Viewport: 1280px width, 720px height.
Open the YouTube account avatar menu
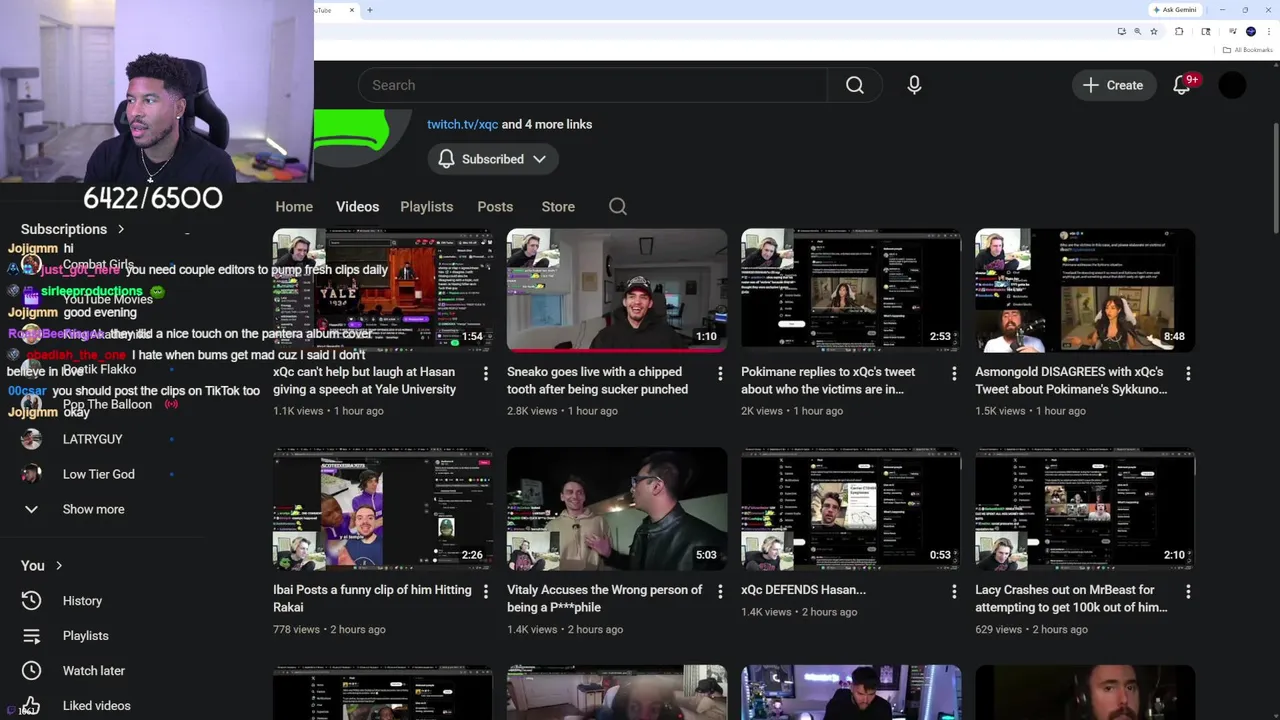(1233, 85)
